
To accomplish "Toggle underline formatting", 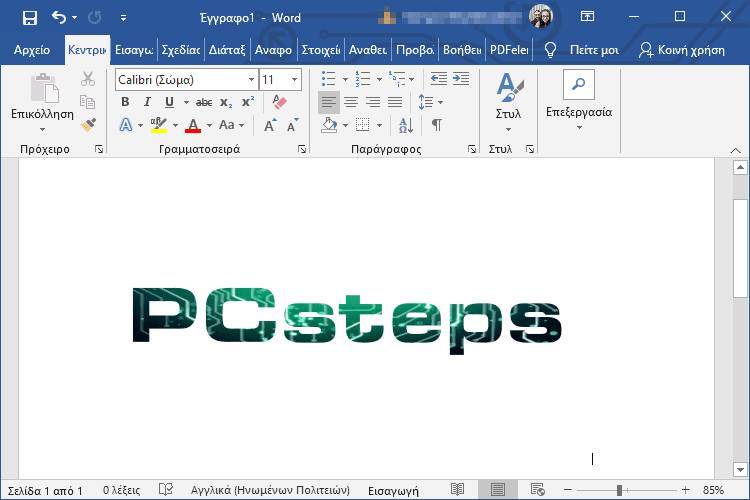I will pos(169,102).
